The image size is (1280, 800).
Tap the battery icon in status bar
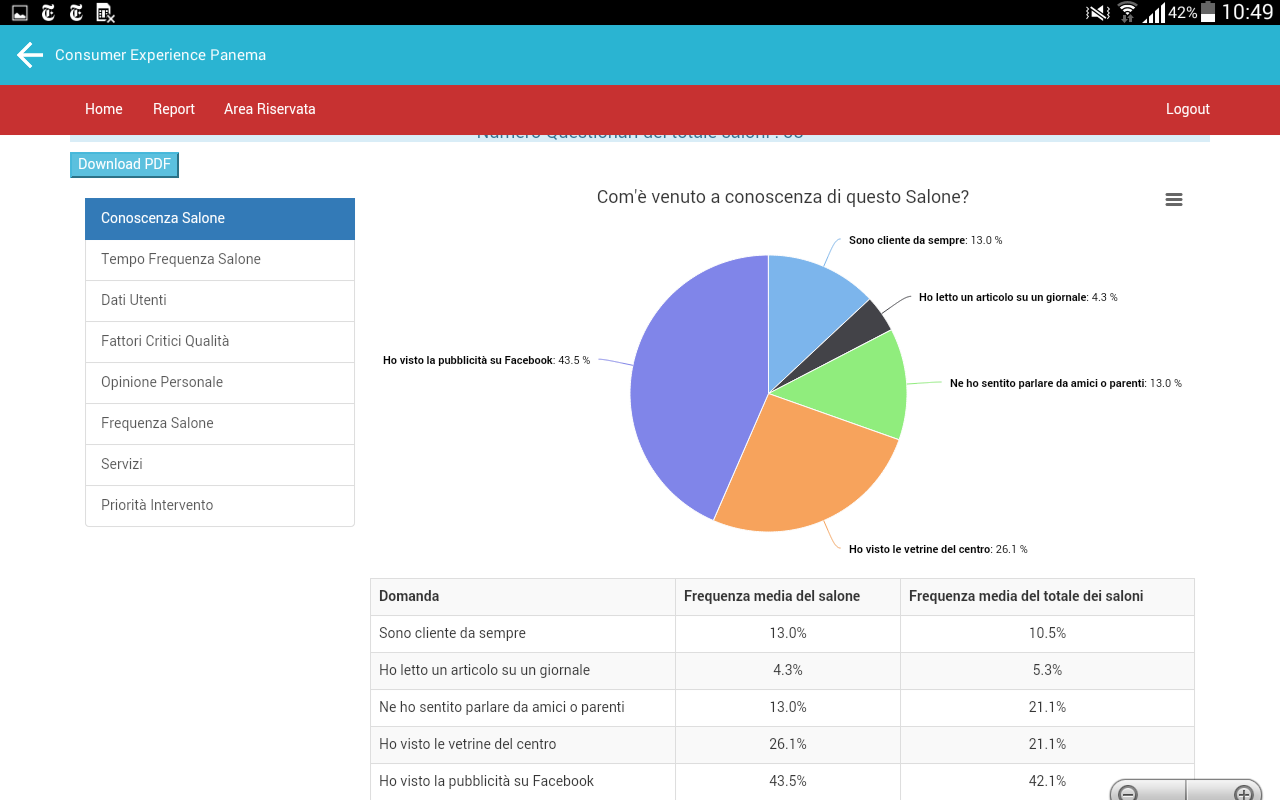1209,13
